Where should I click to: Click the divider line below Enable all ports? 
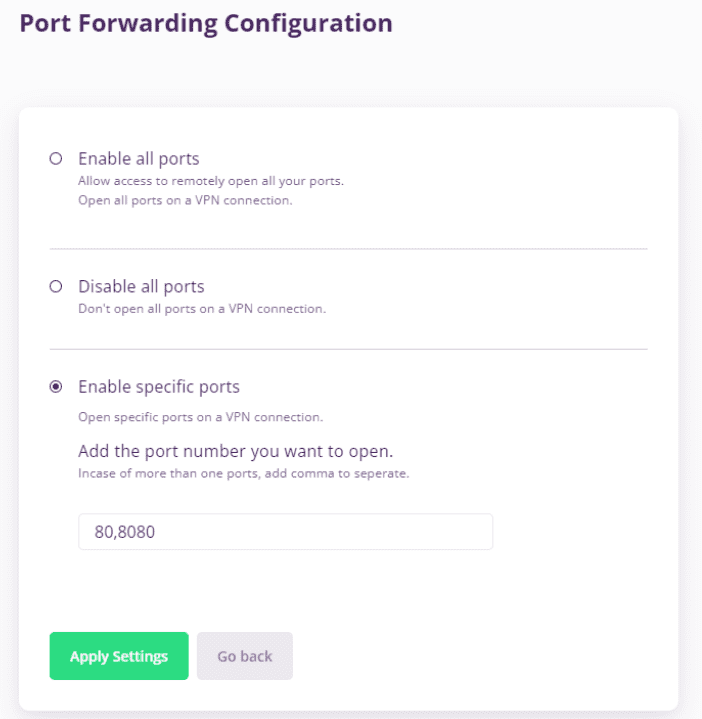click(x=348, y=249)
